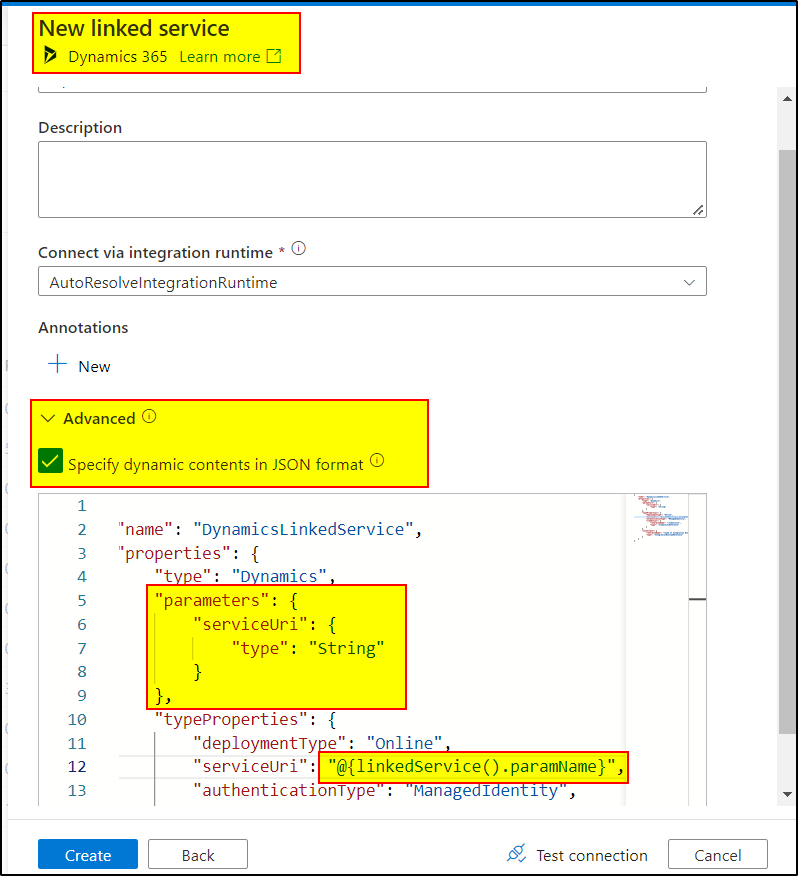Click the Test connection plug icon
Image resolution: width=798 pixels, height=876 pixels.
pyautogui.click(x=516, y=854)
